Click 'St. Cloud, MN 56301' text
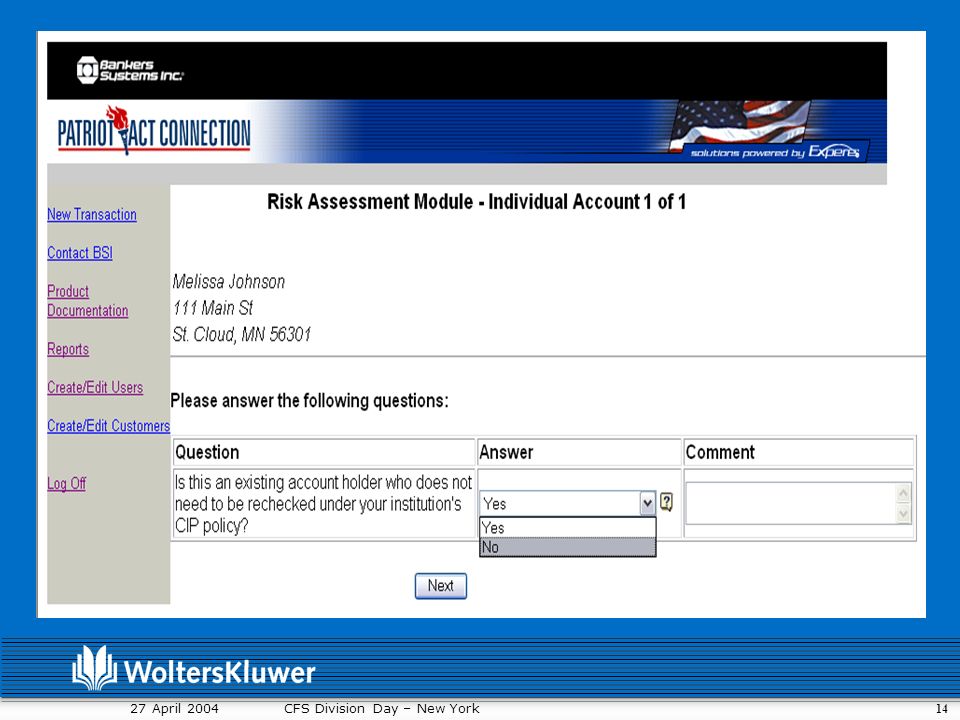This screenshot has height=720, width=960. coord(241,335)
